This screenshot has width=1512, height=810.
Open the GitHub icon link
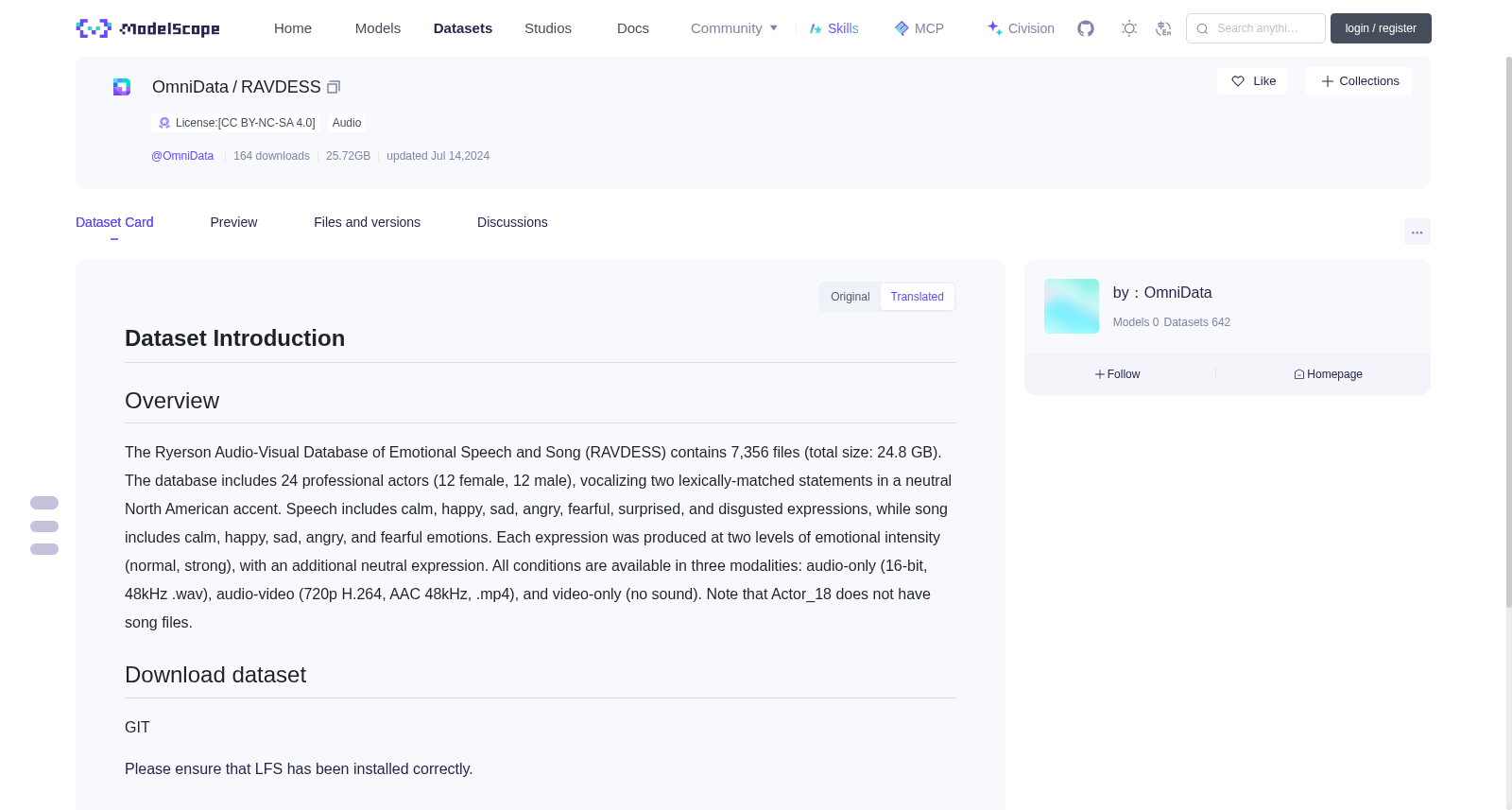click(1086, 28)
